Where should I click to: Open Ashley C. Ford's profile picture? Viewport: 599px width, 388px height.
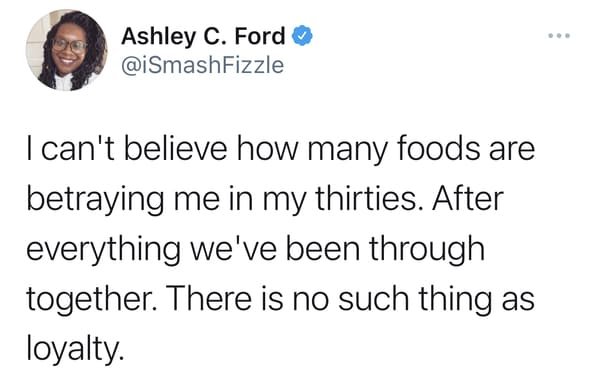(x=66, y=50)
